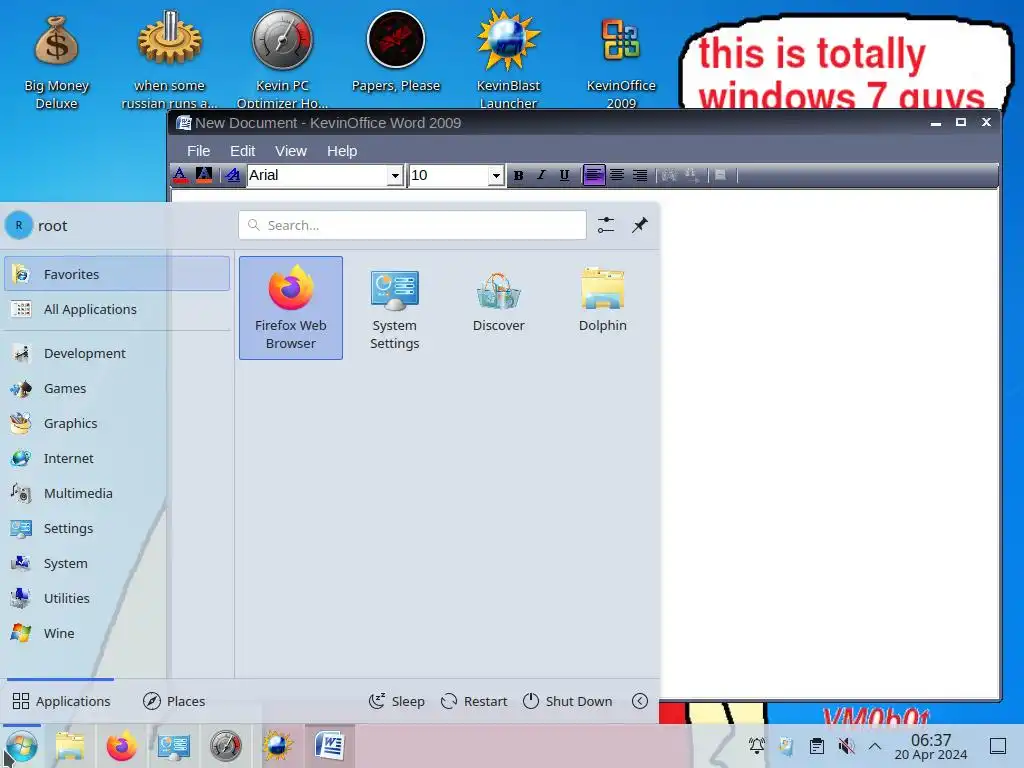
Task: Toggle underline formatting in KevinOffice Word
Action: 564,175
